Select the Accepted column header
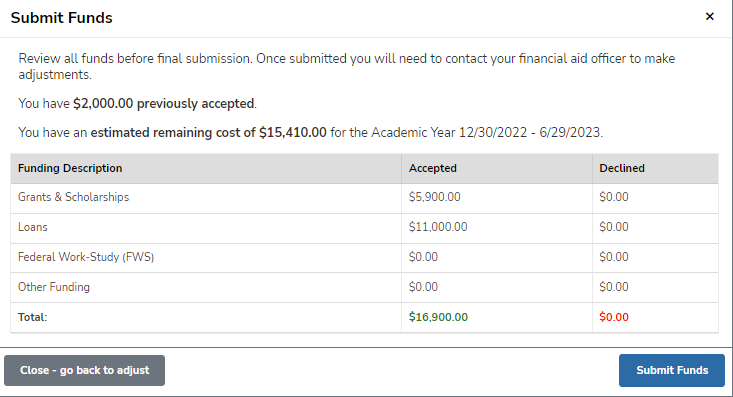The width and height of the screenshot is (733, 397). pos(432,168)
